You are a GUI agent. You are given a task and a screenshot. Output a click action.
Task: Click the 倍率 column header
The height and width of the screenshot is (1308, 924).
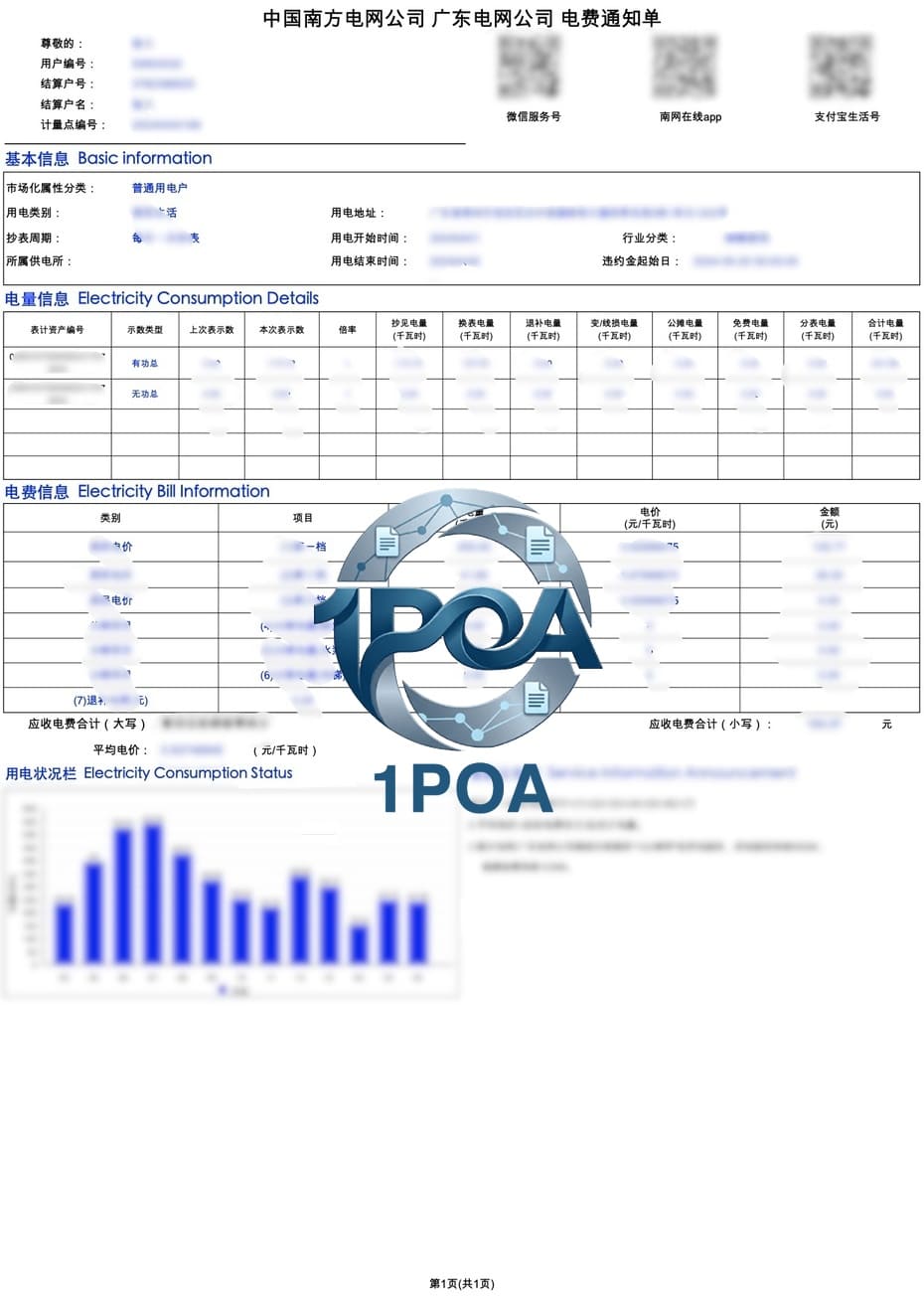pyautogui.click(x=348, y=330)
